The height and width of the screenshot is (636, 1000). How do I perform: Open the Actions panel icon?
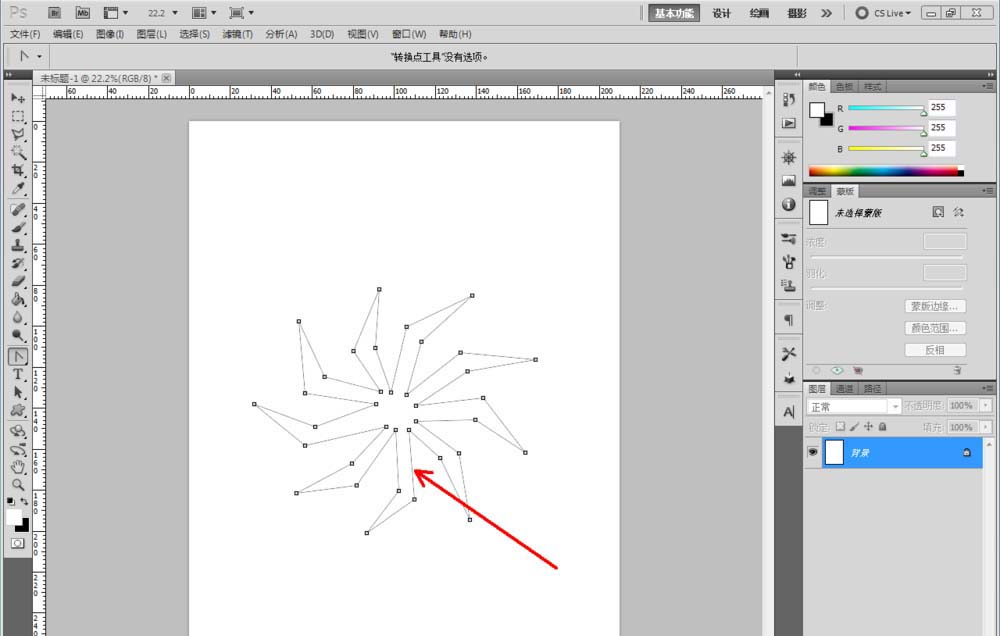coord(789,123)
